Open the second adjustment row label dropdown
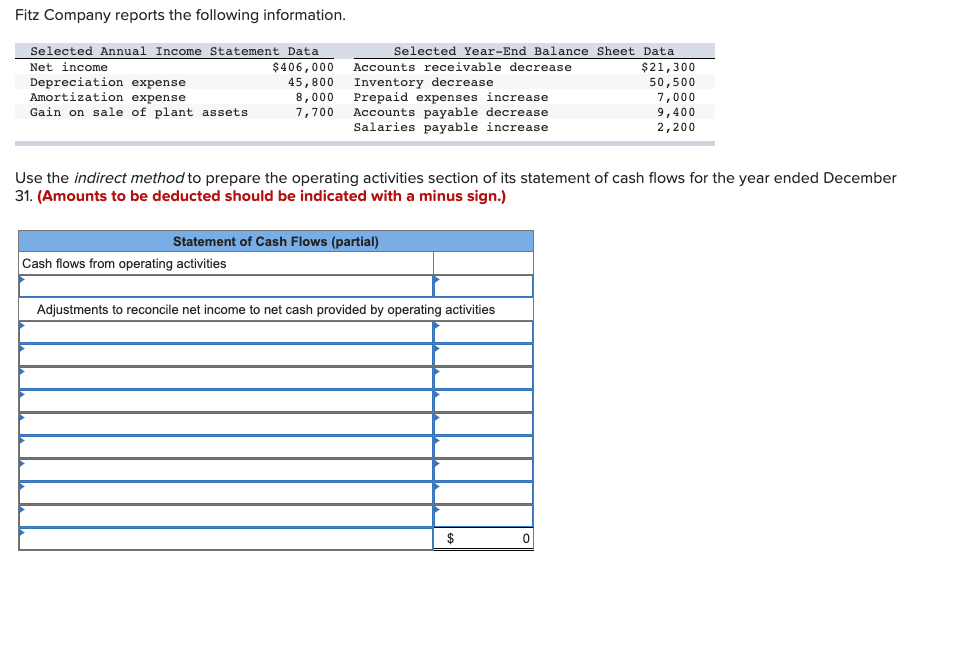Image resolution: width=964 pixels, height=671 pixels. pyautogui.click(x=226, y=355)
